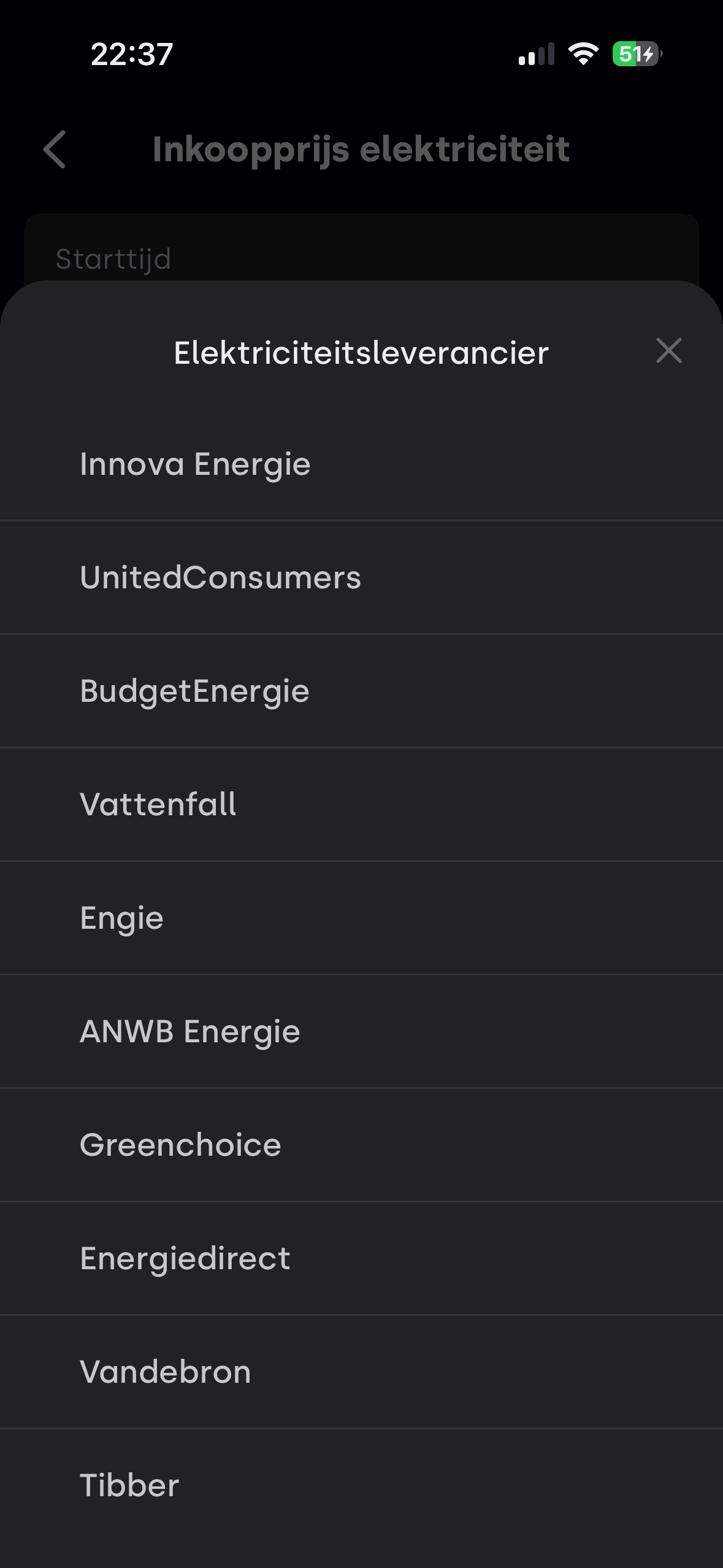Tap the 22:37 clock in status bar

132,54
